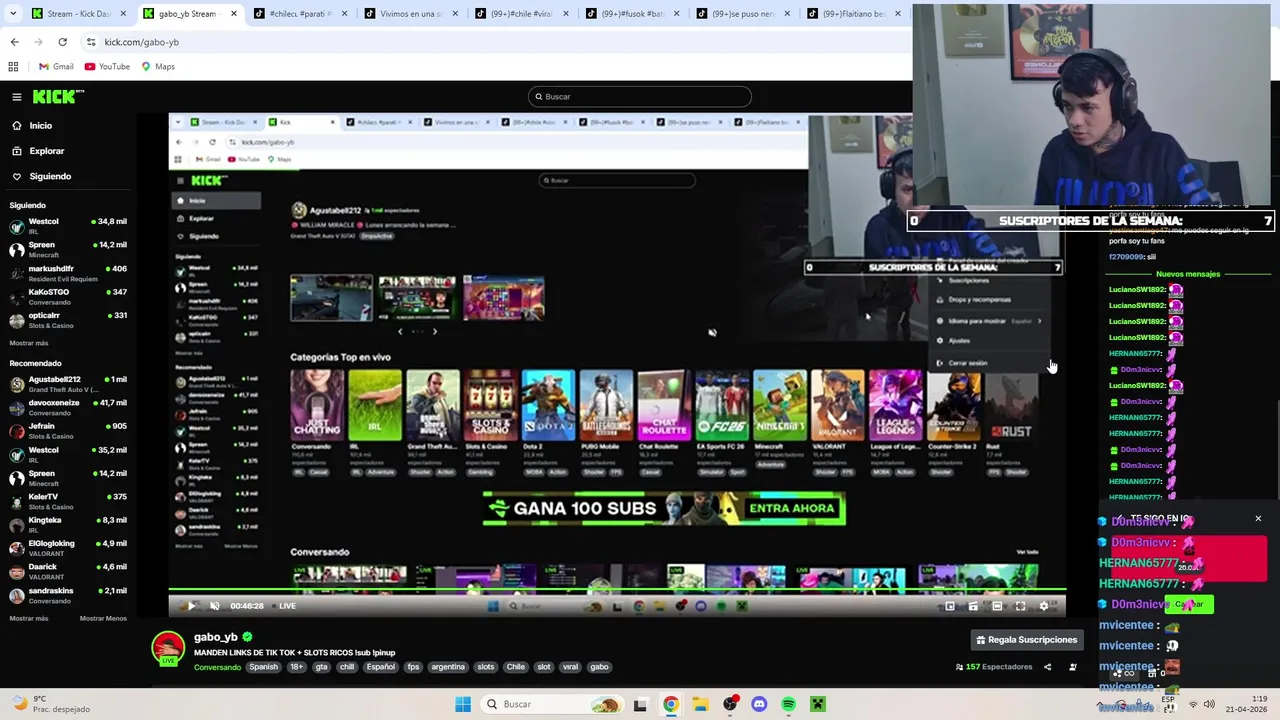Image resolution: width=1280 pixels, height=720 pixels.
Task: Jump to LIVE in the player
Action: point(287,606)
